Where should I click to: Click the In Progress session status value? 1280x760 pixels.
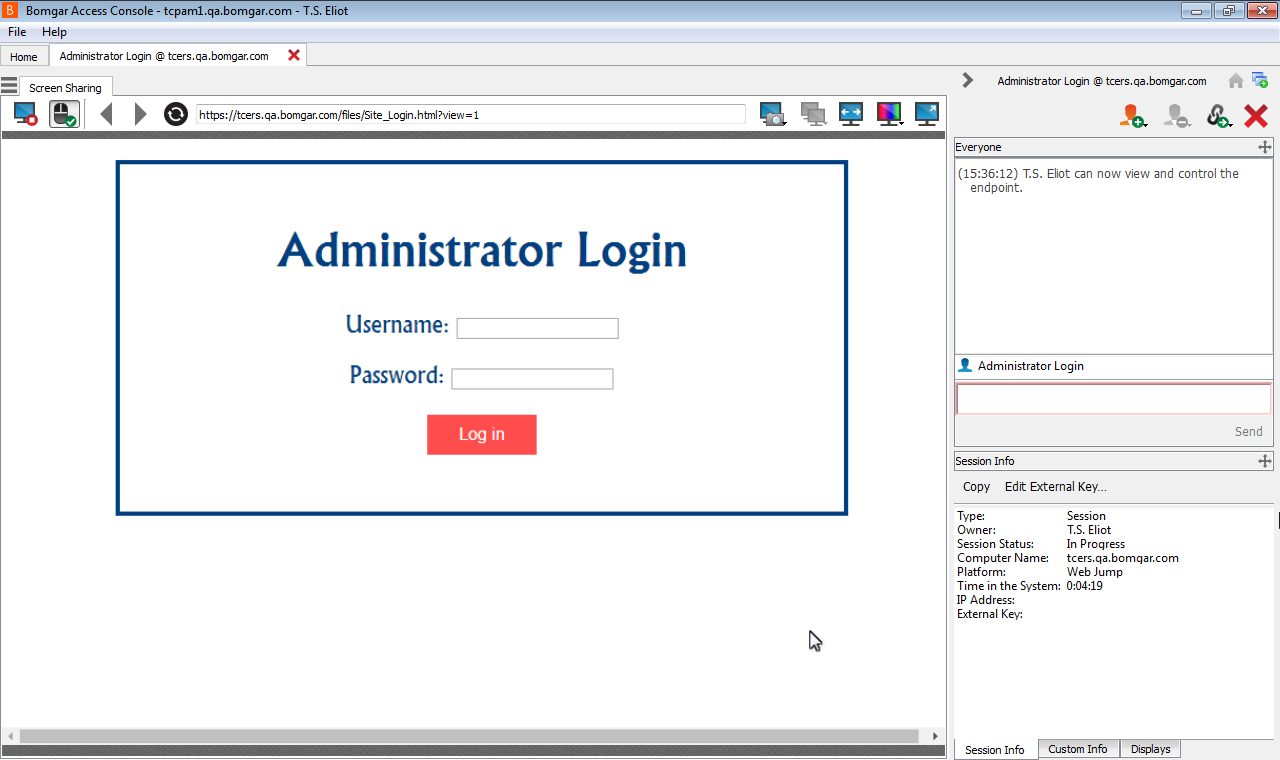click(x=1095, y=544)
